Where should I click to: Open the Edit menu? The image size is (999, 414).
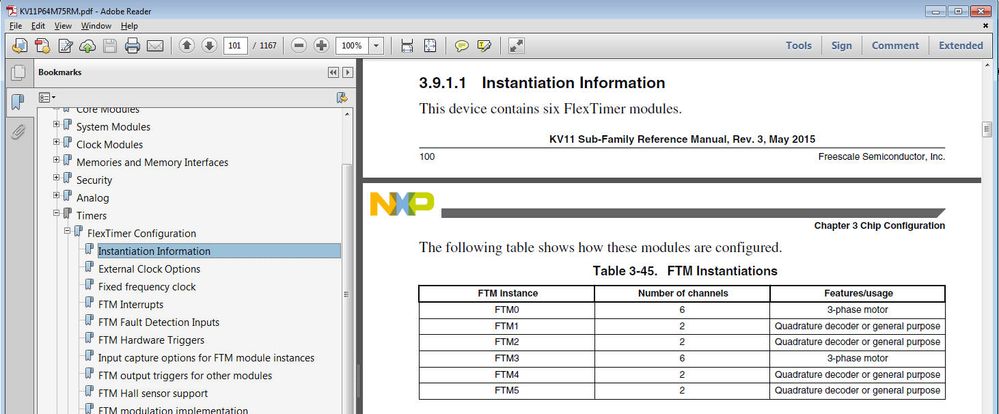click(x=38, y=26)
